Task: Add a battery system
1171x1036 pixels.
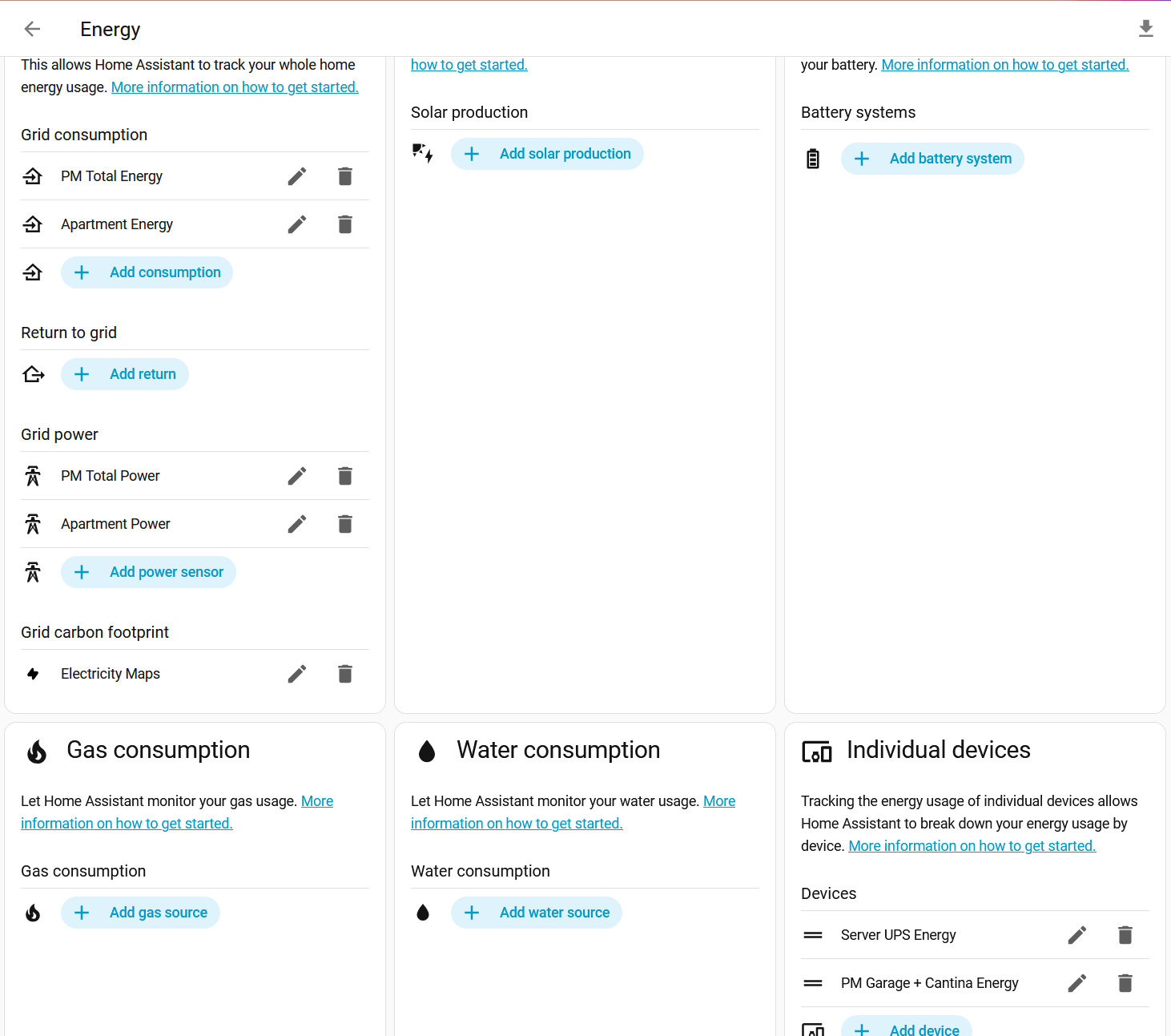Action: click(932, 159)
